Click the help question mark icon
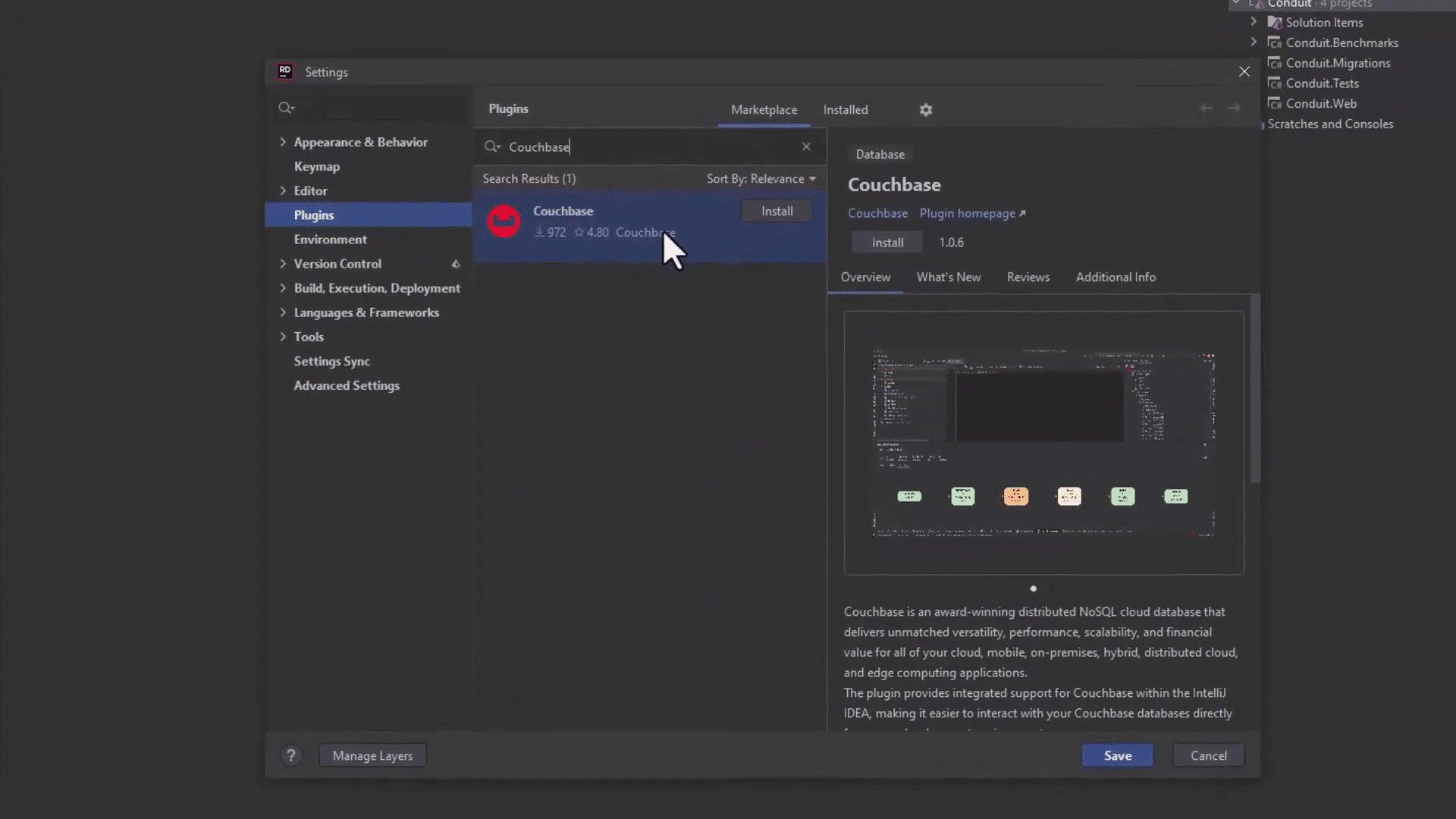Image resolution: width=1456 pixels, height=819 pixels. pos(292,755)
